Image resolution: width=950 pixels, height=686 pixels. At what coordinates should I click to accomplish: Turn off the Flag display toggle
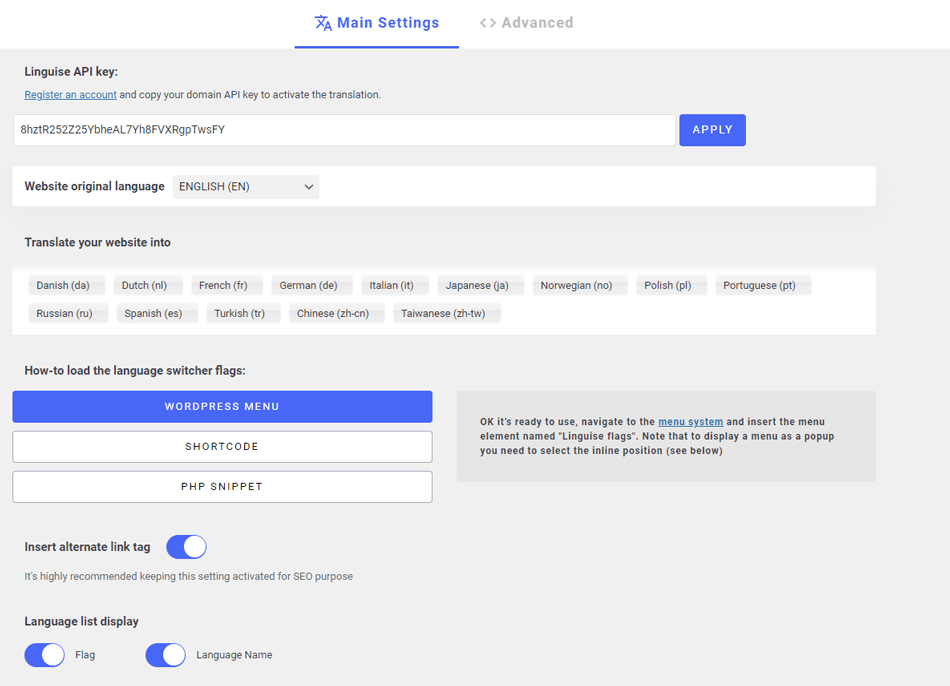pyautogui.click(x=44, y=654)
